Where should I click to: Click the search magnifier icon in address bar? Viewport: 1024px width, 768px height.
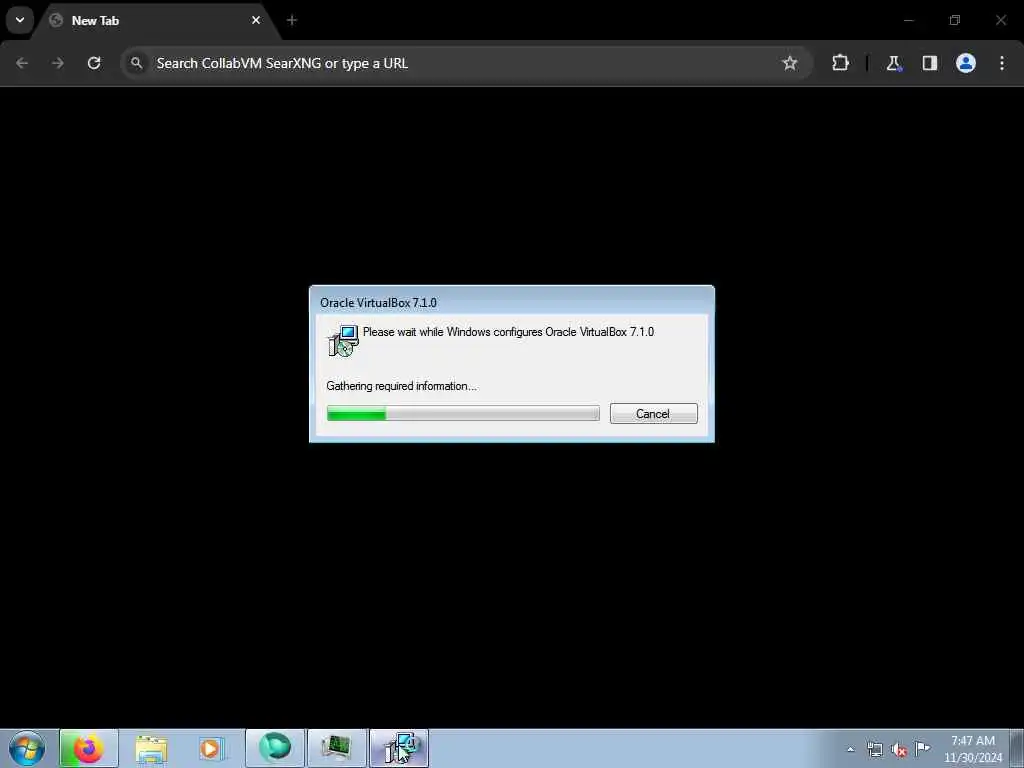click(136, 63)
